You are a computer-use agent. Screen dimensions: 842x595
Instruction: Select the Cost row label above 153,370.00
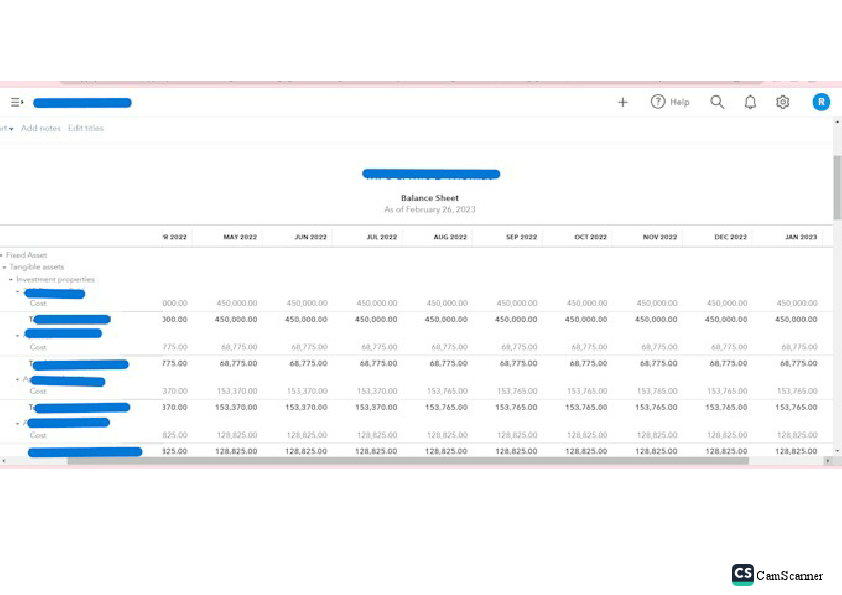38,391
